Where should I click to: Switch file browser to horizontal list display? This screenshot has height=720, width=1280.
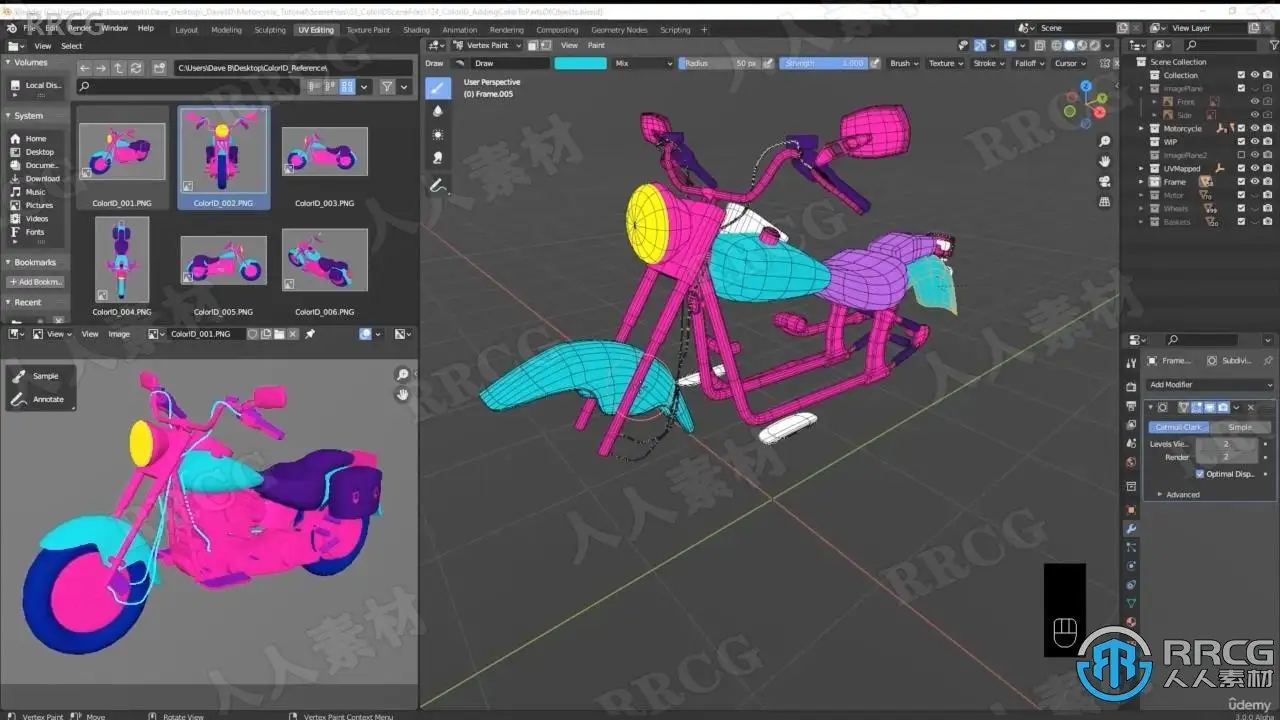point(331,87)
